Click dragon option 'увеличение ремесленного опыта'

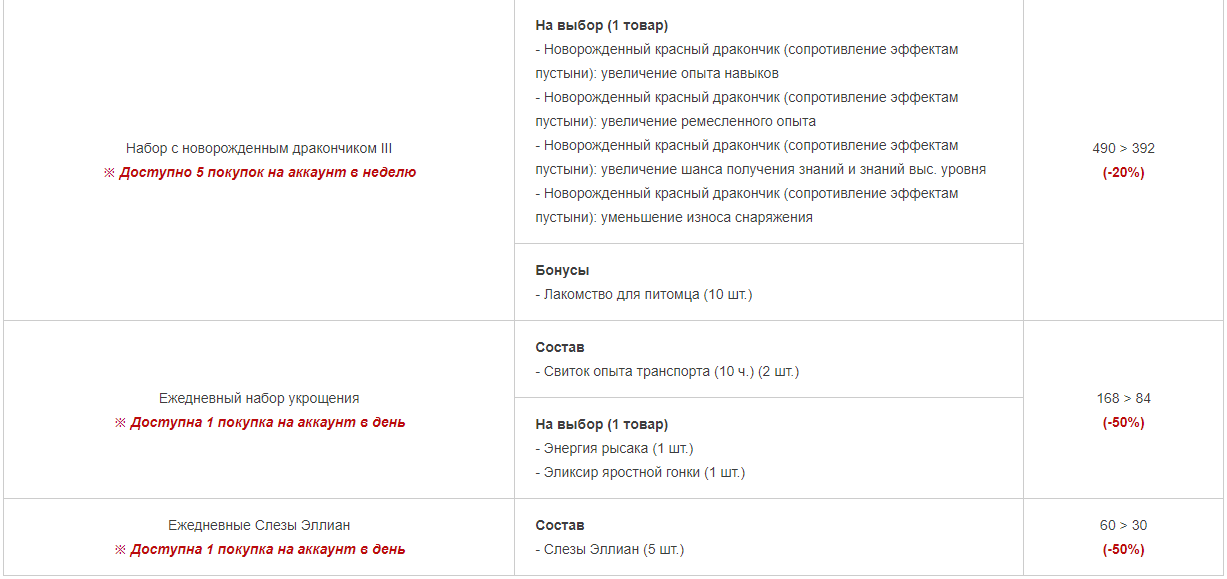(747, 109)
